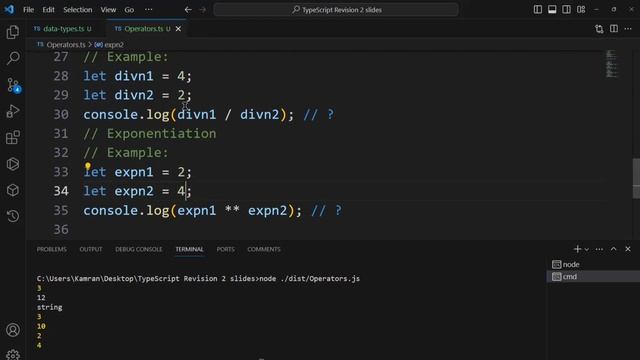
Task: Click Operators.ts in the breadcrumb
Action: [x=66, y=44]
